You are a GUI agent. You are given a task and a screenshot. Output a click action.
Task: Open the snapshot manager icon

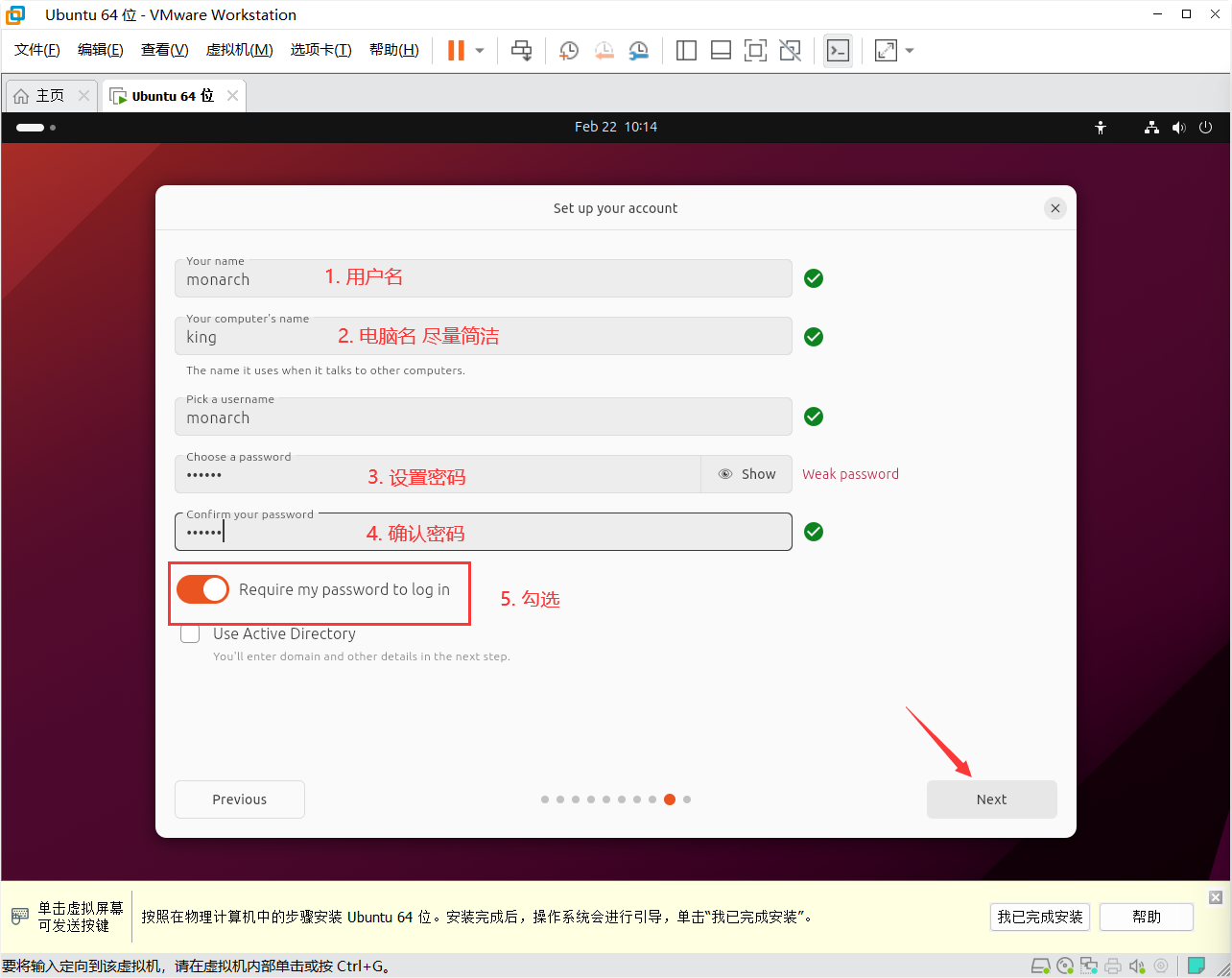point(638,51)
